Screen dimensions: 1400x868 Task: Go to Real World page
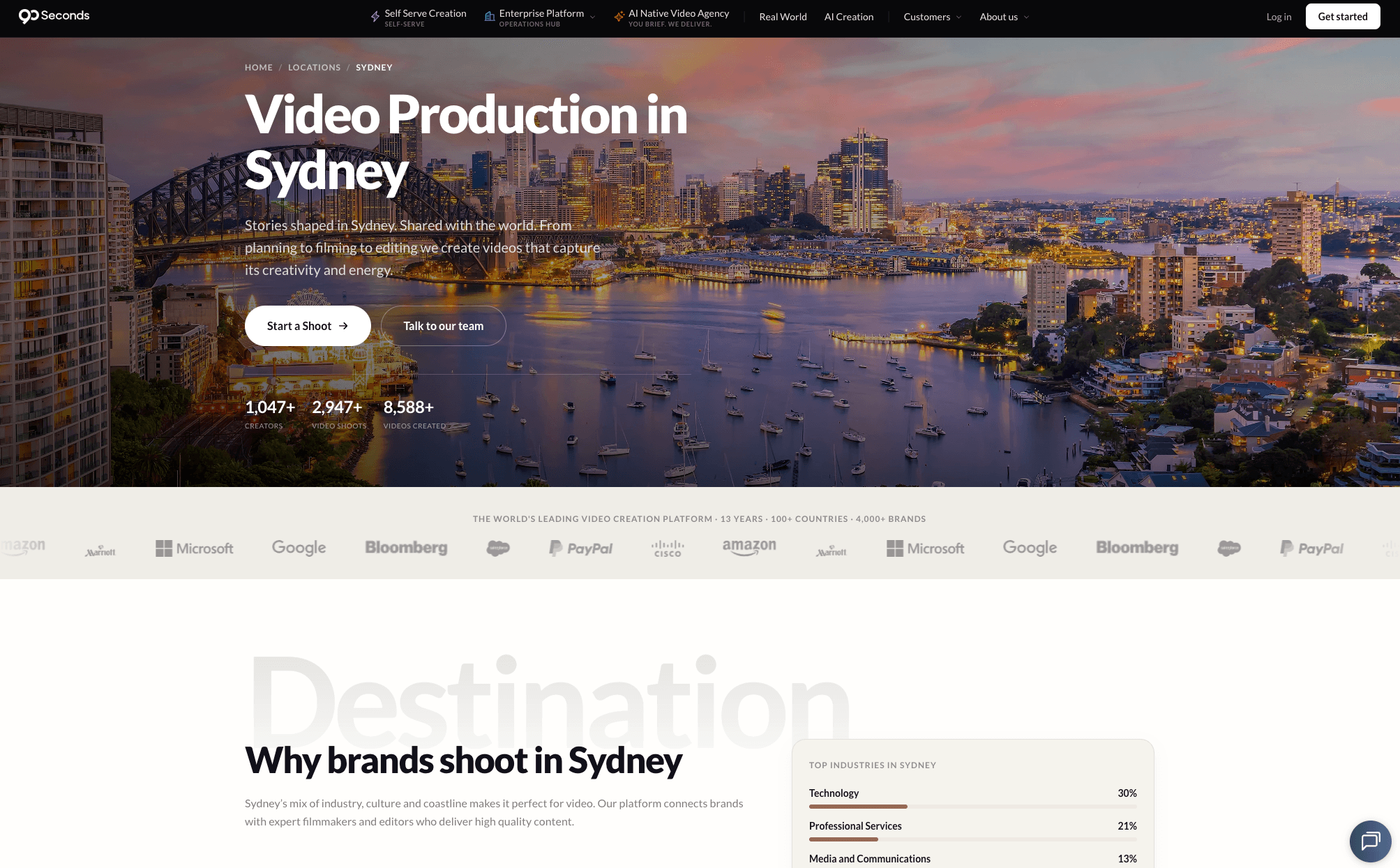(x=783, y=17)
